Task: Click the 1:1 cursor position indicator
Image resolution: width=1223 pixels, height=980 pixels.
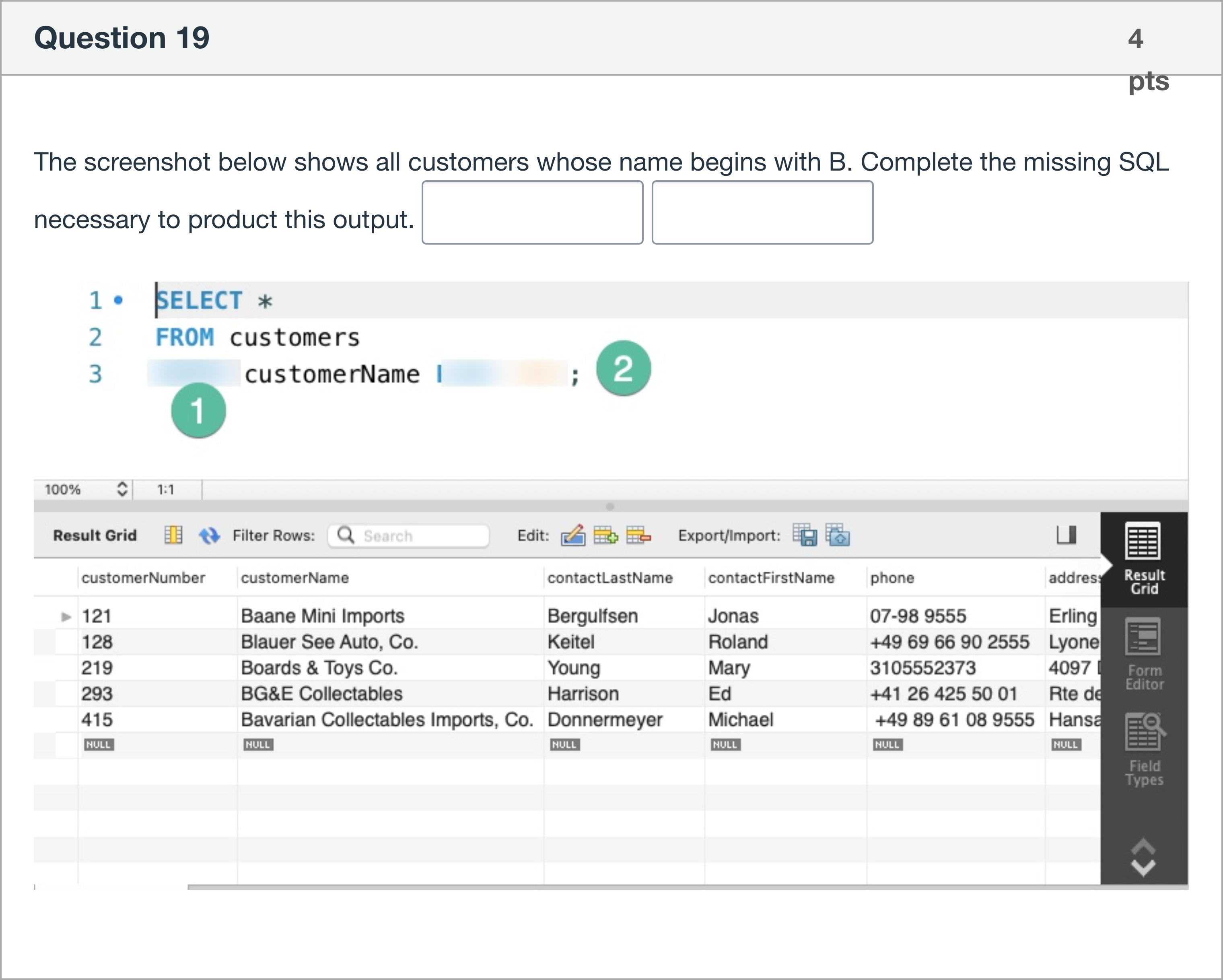Action: click(166, 490)
